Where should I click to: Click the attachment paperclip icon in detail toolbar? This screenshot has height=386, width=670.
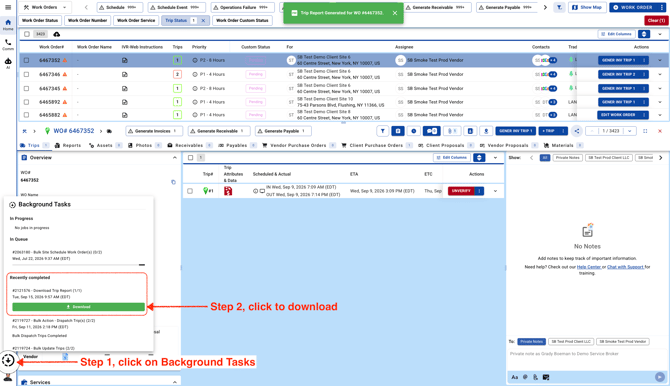(452, 131)
